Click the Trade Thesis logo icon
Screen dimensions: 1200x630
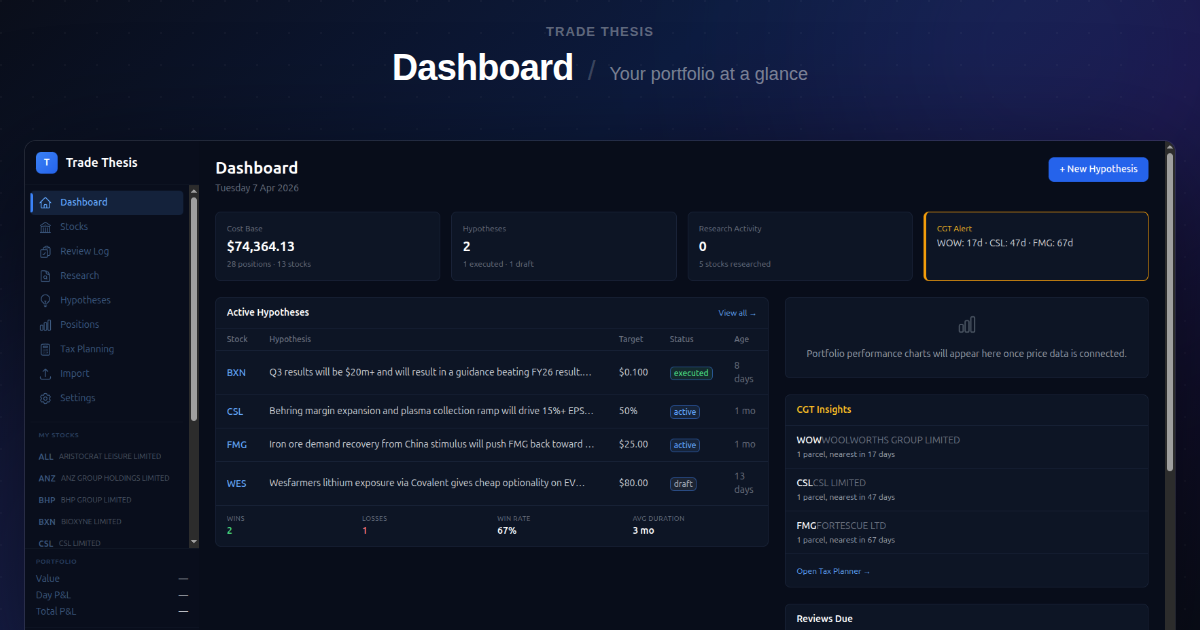click(46, 162)
